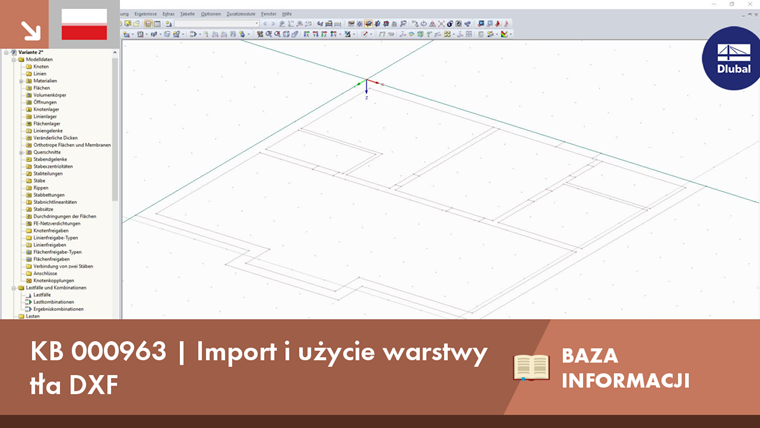This screenshot has width=760, height=428.
Task: Select Linienlager tree entry
Action: point(45,117)
